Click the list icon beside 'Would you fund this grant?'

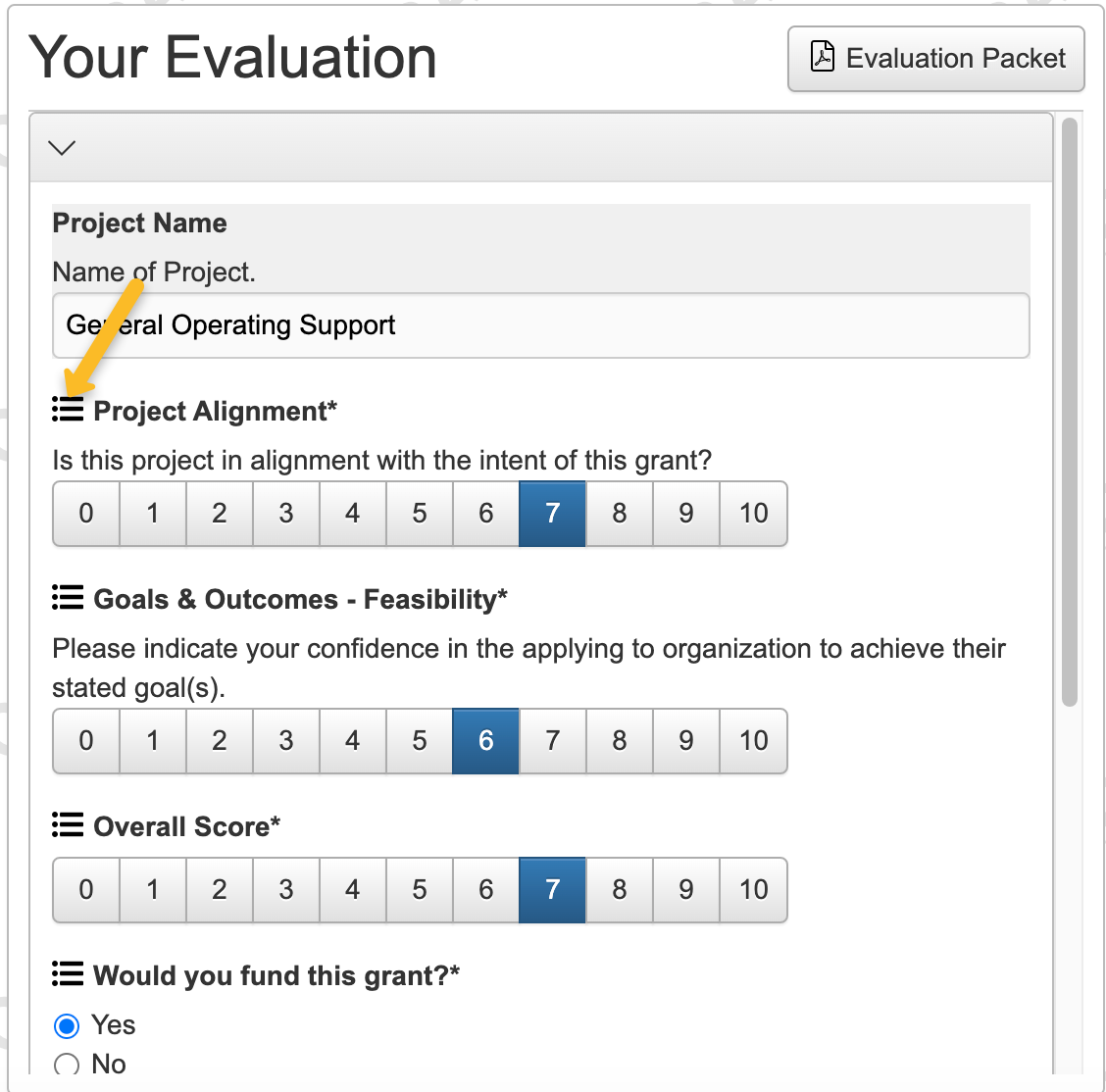[x=67, y=973]
